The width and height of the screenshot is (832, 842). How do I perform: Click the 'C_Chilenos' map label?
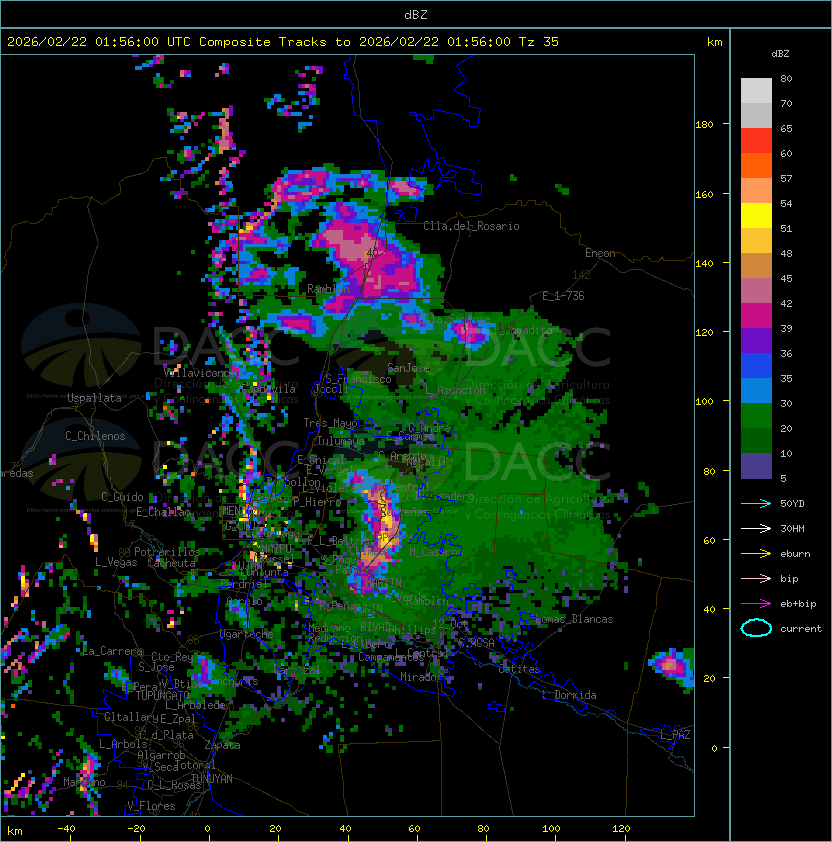click(95, 436)
